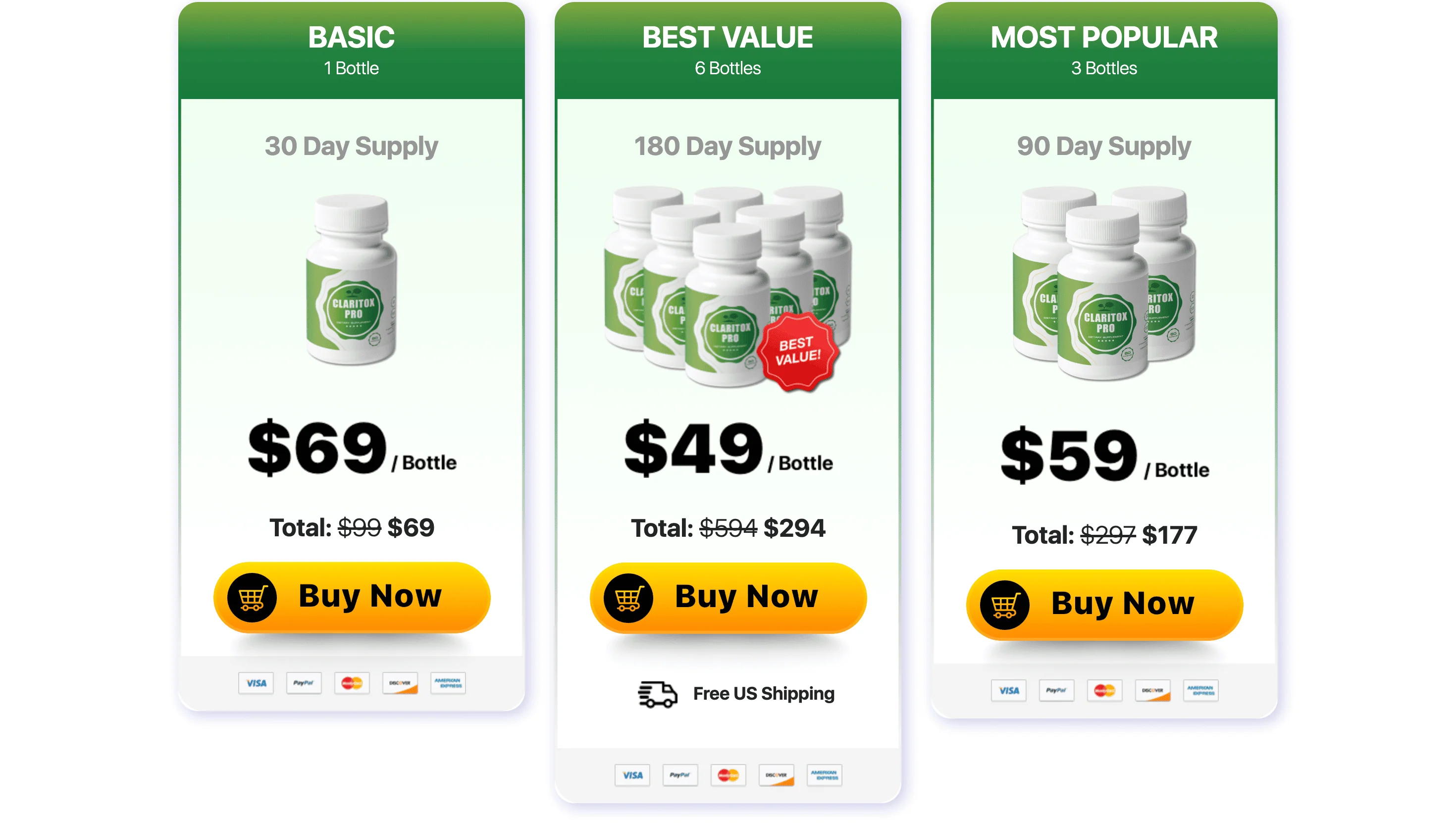Click Visa icon in Most Popular package
The image size is (1456, 823).
click(x=1008, y=690)
